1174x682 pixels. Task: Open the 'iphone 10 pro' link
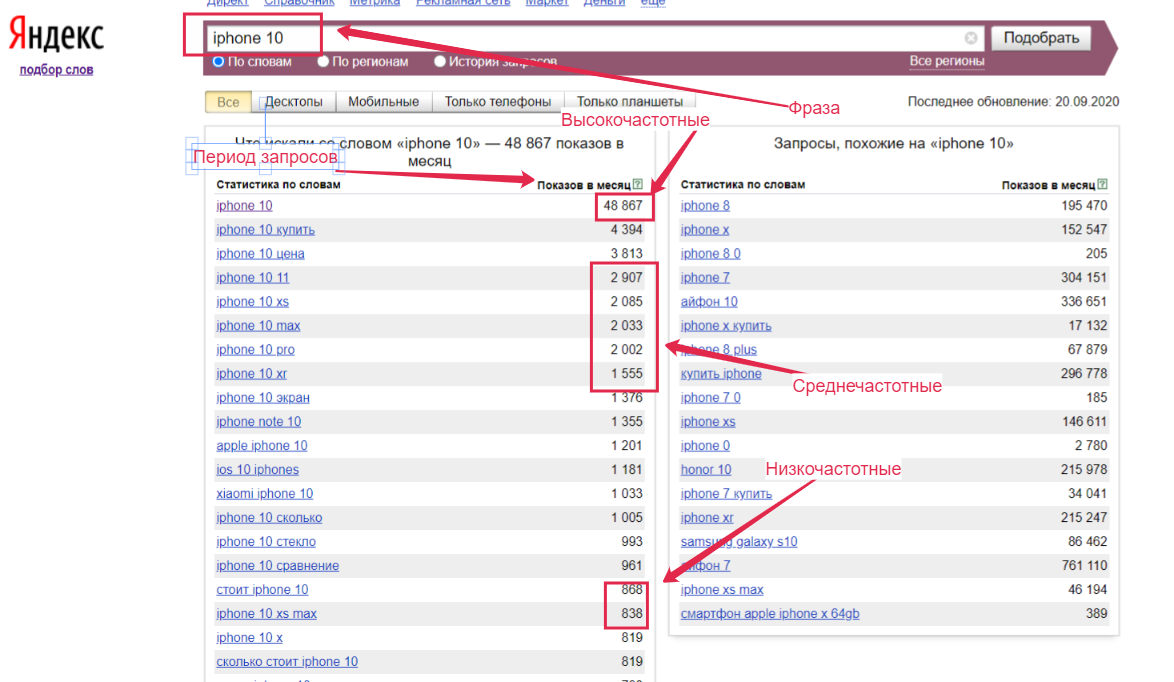tap(255, 350)
